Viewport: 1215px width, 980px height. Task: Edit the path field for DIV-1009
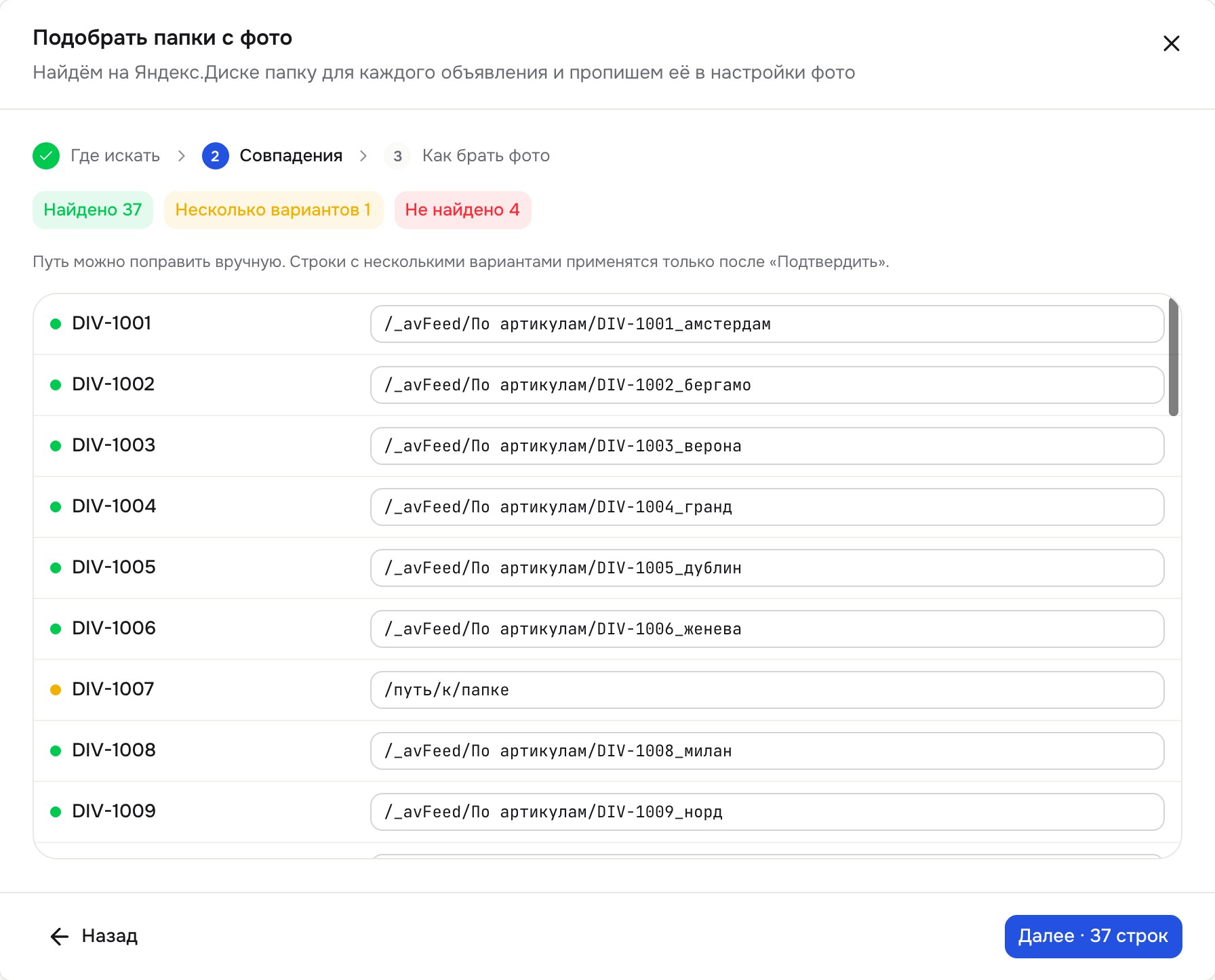point(767,812)
